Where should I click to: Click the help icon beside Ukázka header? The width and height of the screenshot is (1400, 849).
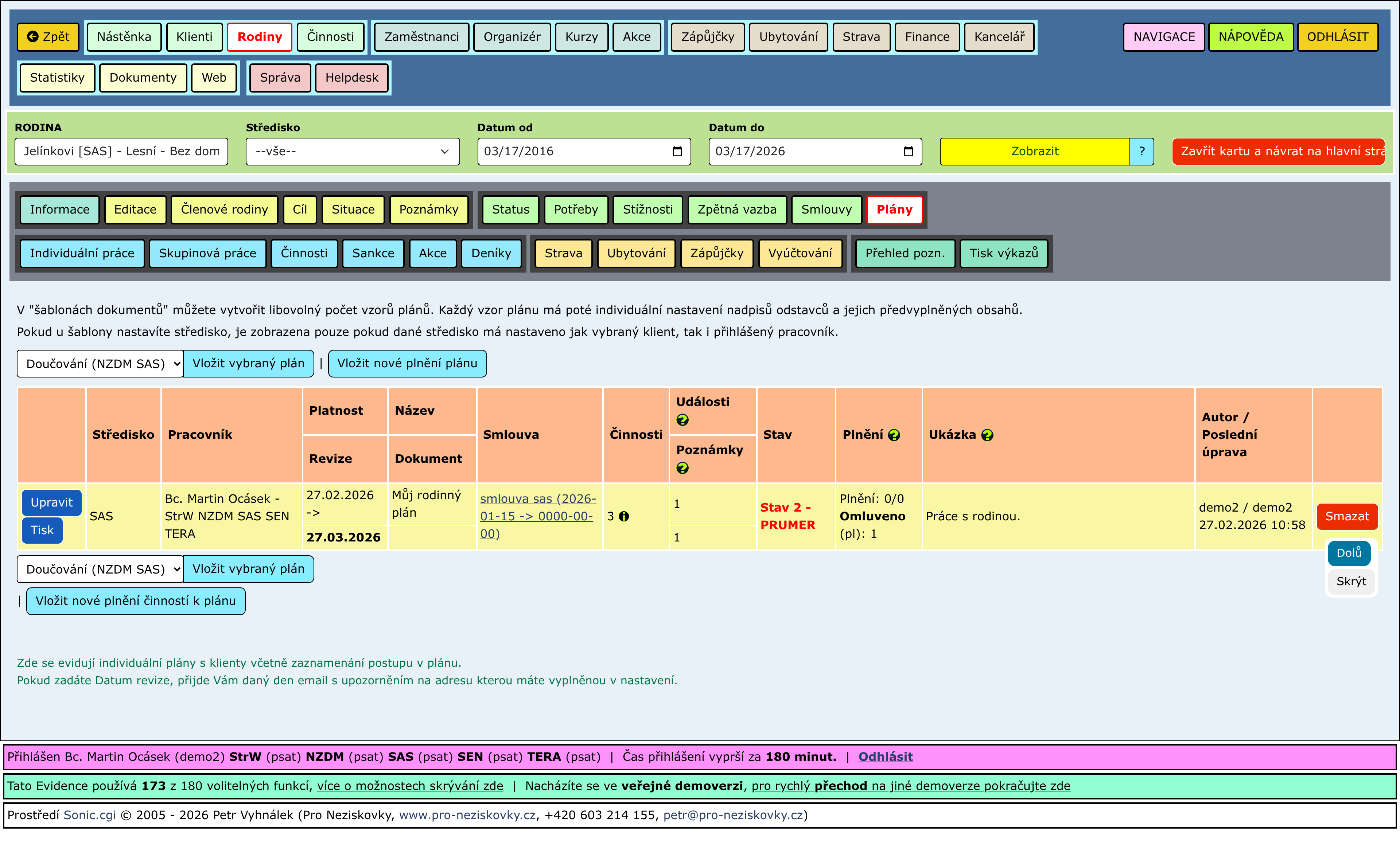click(988, 435)
